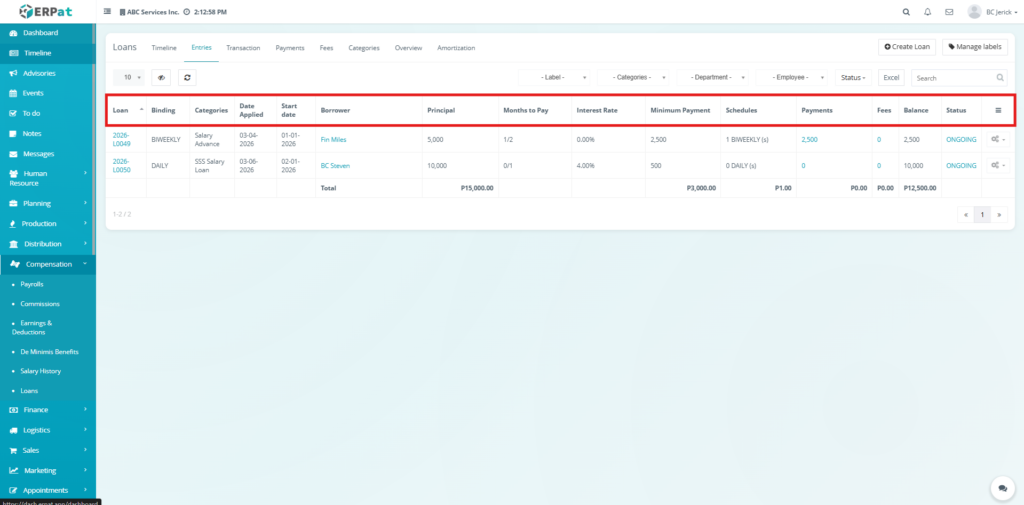Image resolution: width=1024 pixels, height=505 pixels.
Task: Toggle column visibility eye button
Action: [x=161, y=77]
